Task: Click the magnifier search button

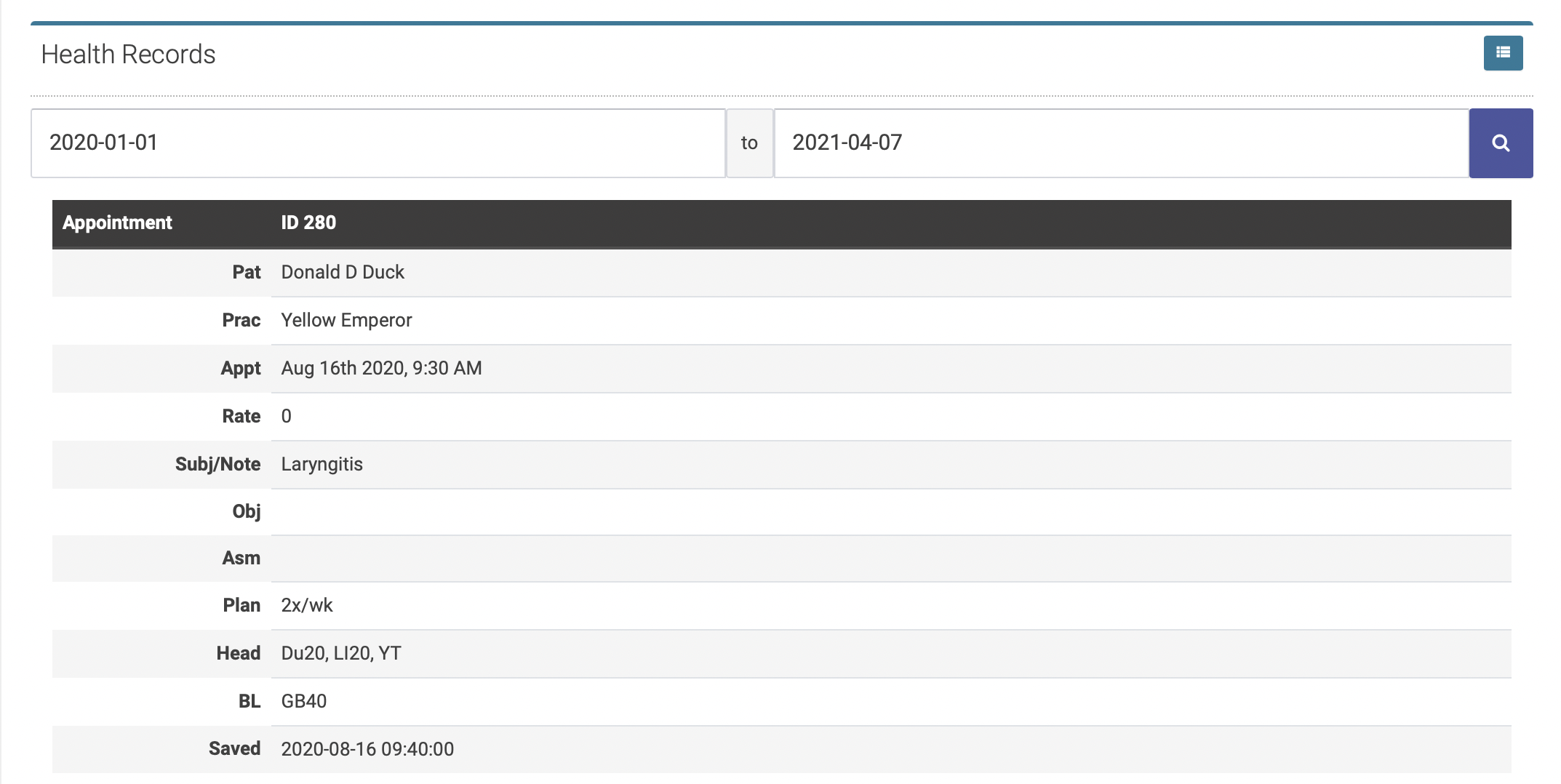Action: [1501, 143]
